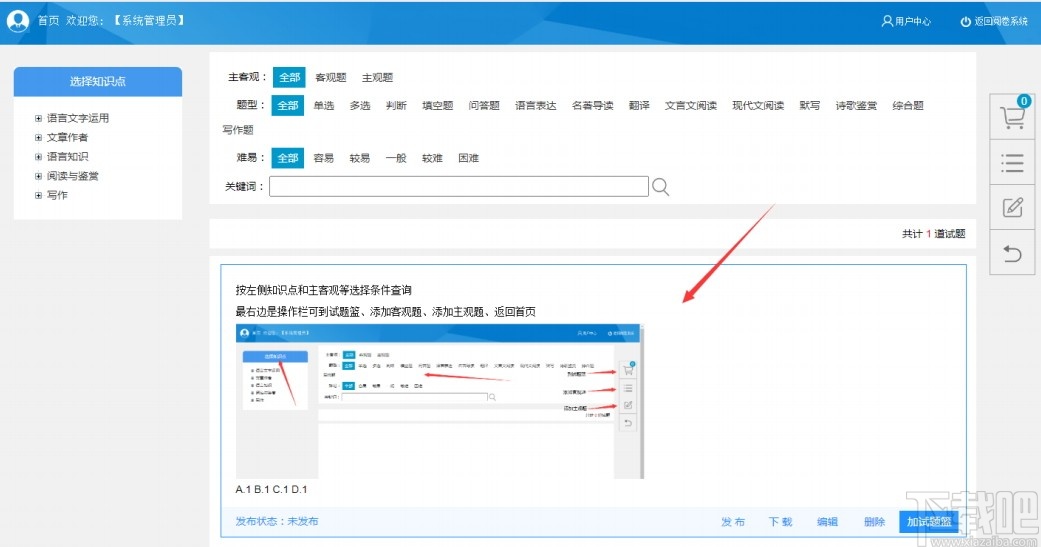The width and height of the screenshot is (1041, 547).
Task: Filter difficulty 容易
Action: coord(324,158)
